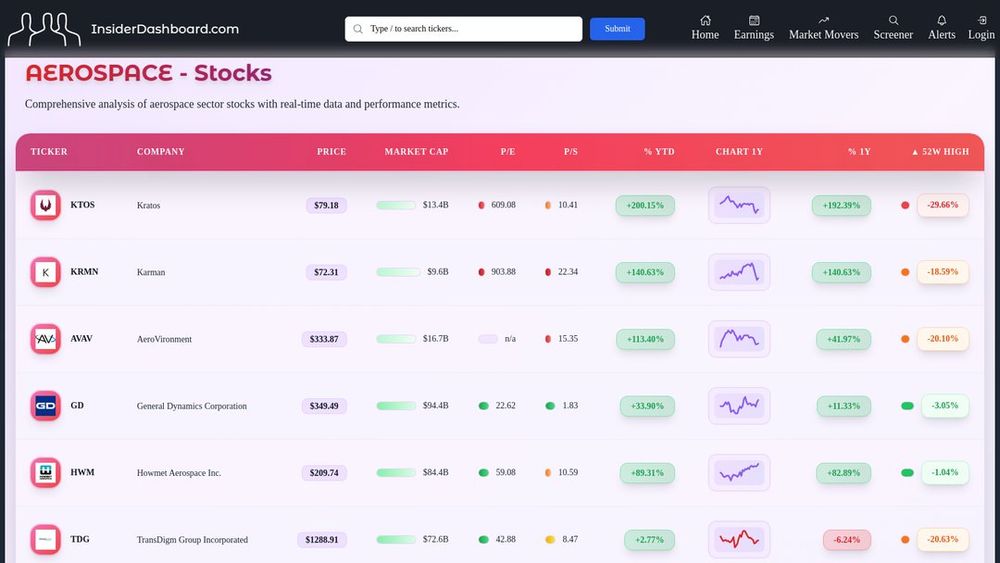Image resolution: width=1000 pixels, height=563 pixels.
Task: Click the InsiderDashboard people logo icon
Action: 44,29
